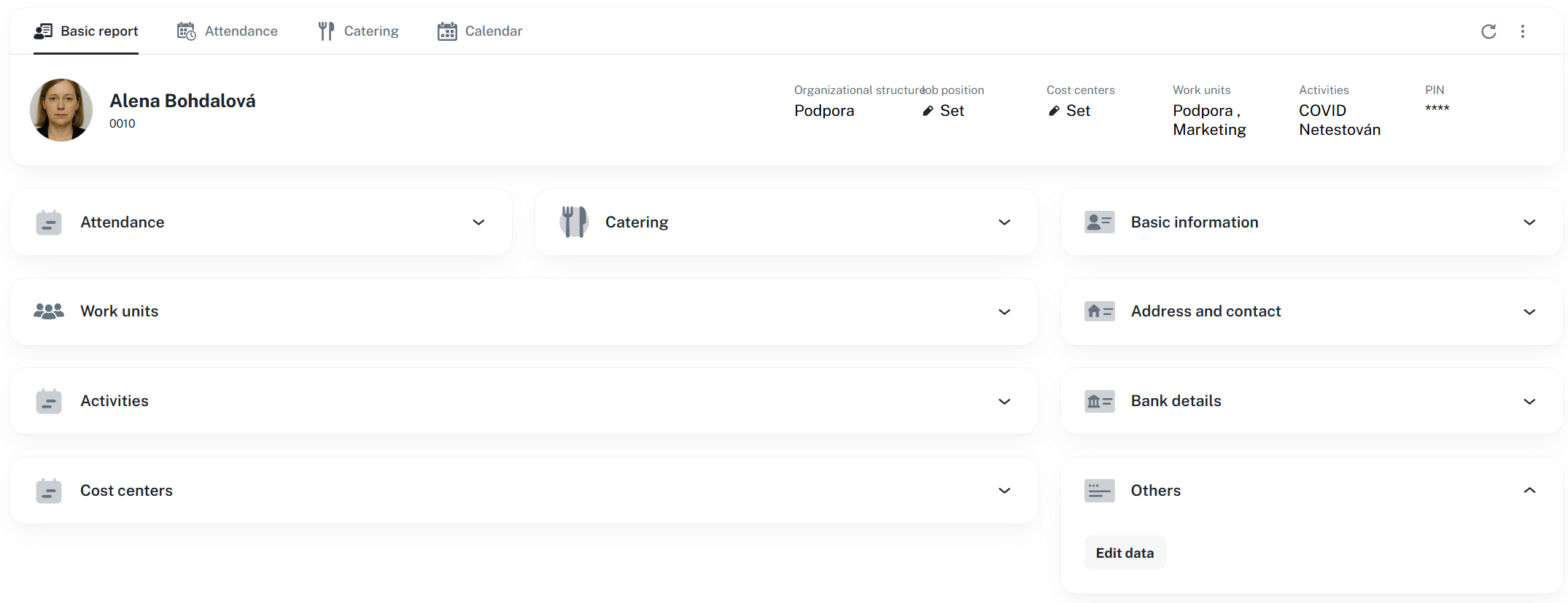This screenshot has width=1568, height=603.
Task: Switch to the Attendance tab
Action: tap(228, 31)
